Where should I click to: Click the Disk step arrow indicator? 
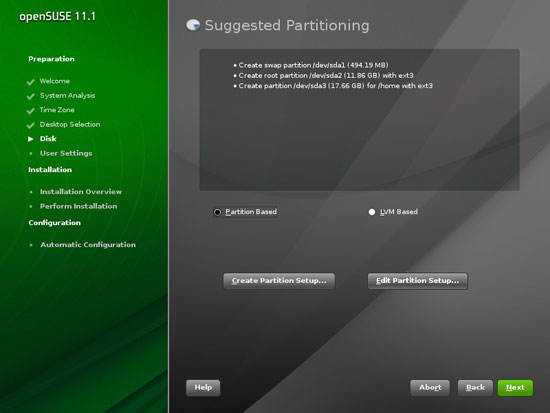pyautogui.click(x=31, y=139)
